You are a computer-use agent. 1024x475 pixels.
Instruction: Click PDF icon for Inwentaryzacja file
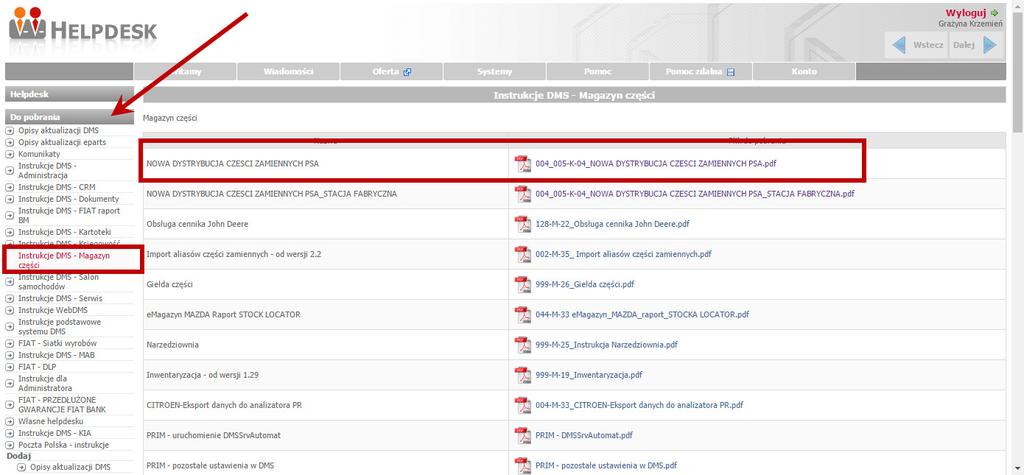(523, 375)
